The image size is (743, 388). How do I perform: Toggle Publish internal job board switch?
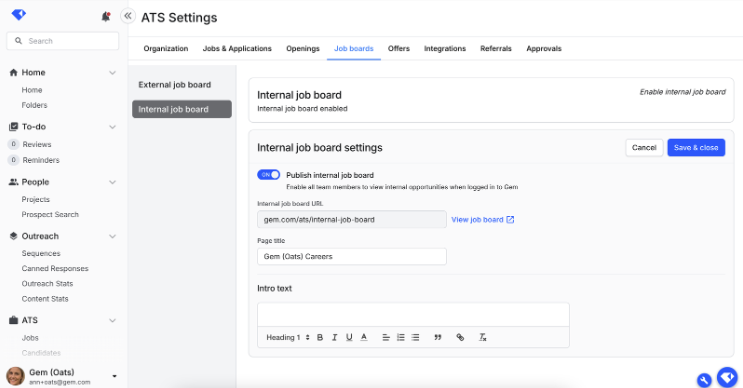pyautogui.click(x=269, y=175)
